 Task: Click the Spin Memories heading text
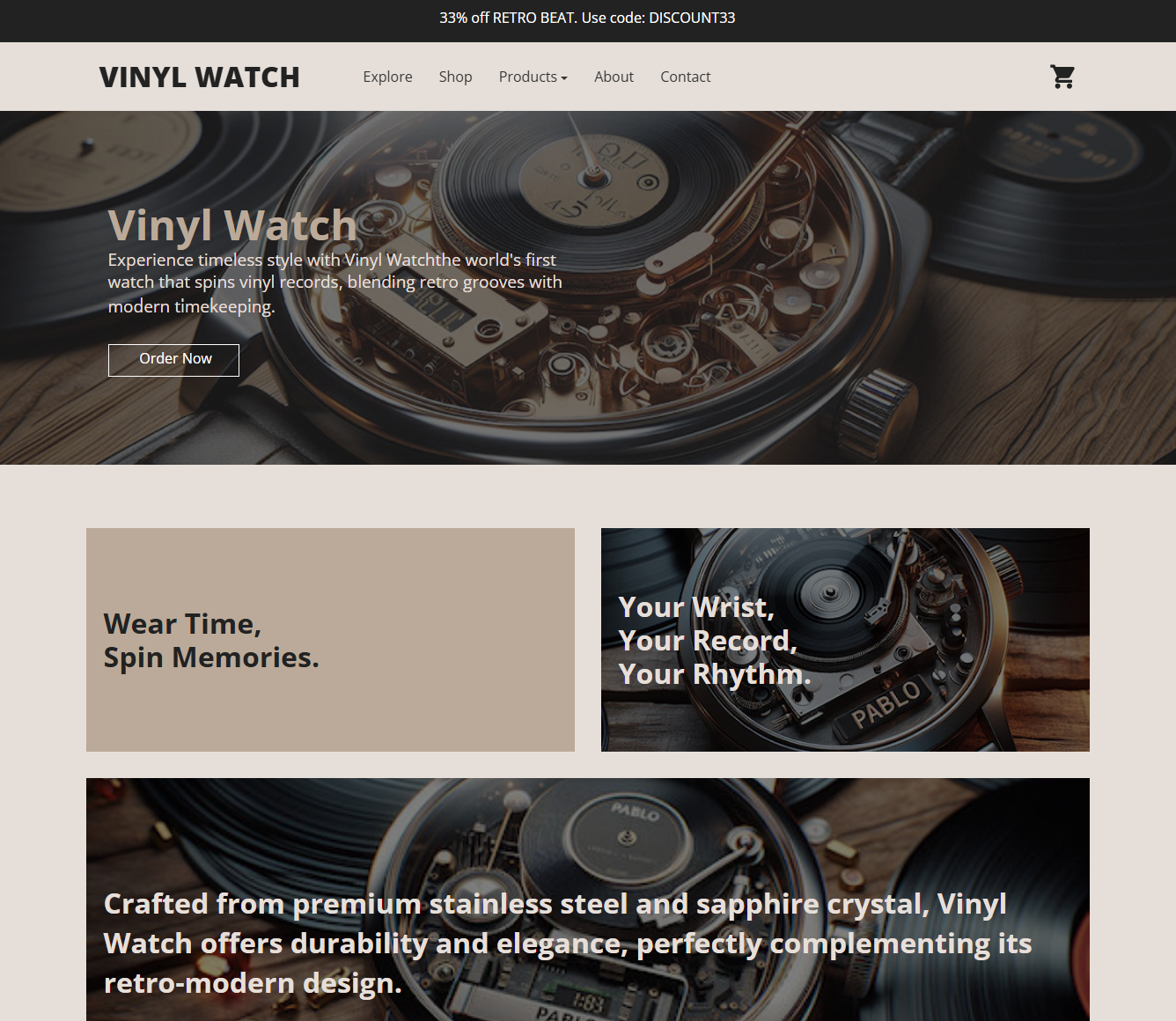point(211,657)
